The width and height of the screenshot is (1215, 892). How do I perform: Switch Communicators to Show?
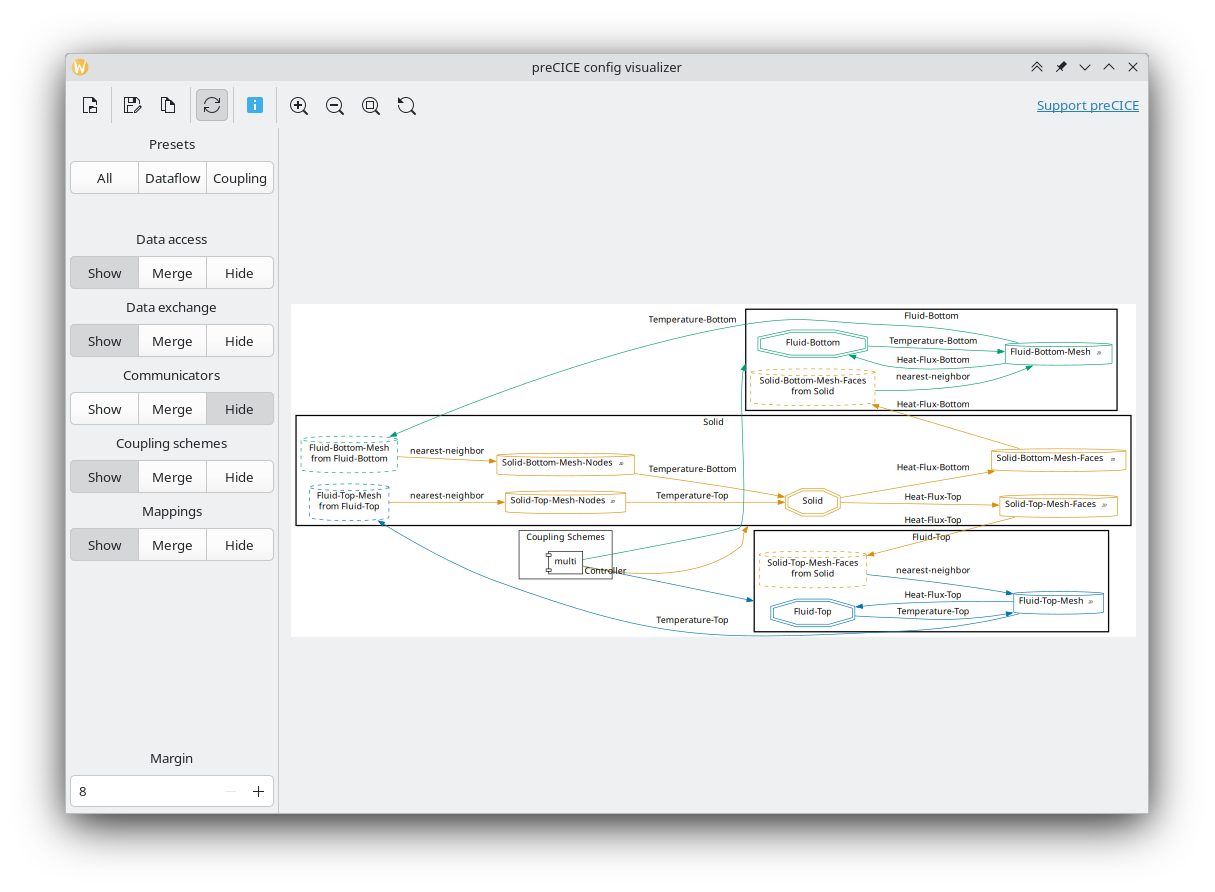[104, 408]
